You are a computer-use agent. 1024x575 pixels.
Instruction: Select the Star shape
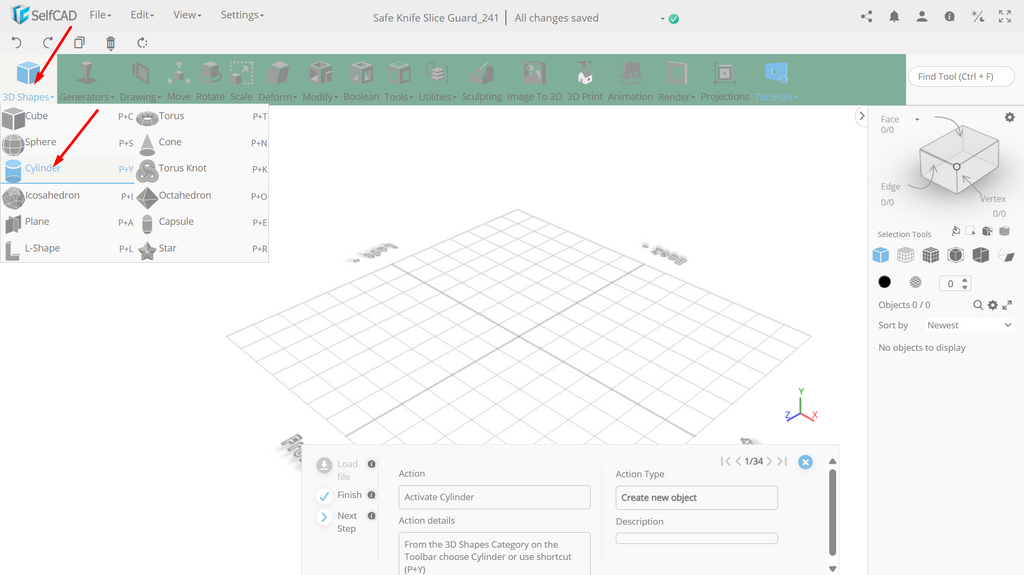pyautogui.click(x=202, y=249)
